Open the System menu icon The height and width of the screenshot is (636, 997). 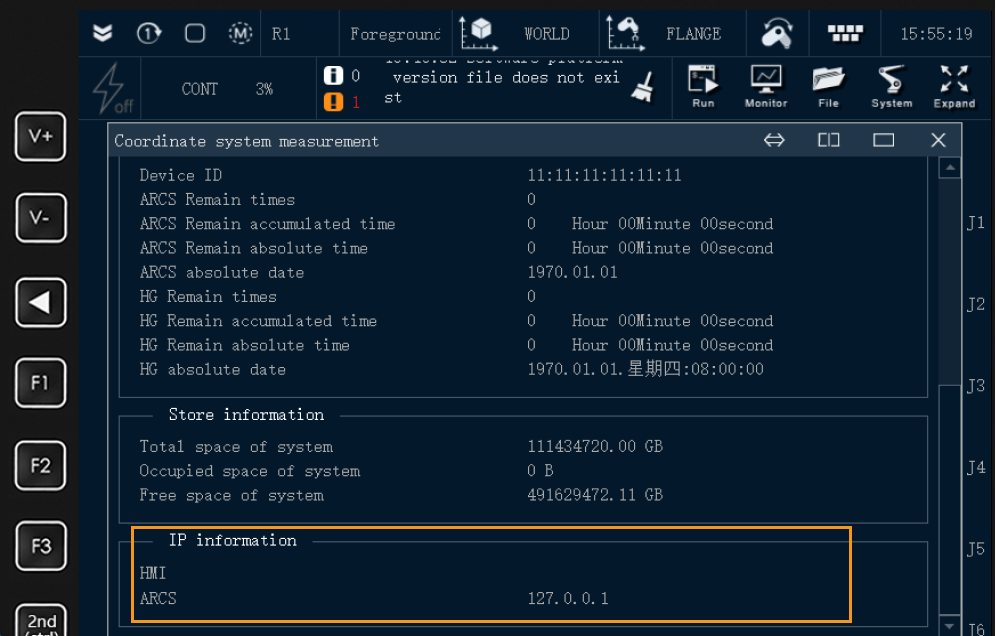(x=891, y=87)
